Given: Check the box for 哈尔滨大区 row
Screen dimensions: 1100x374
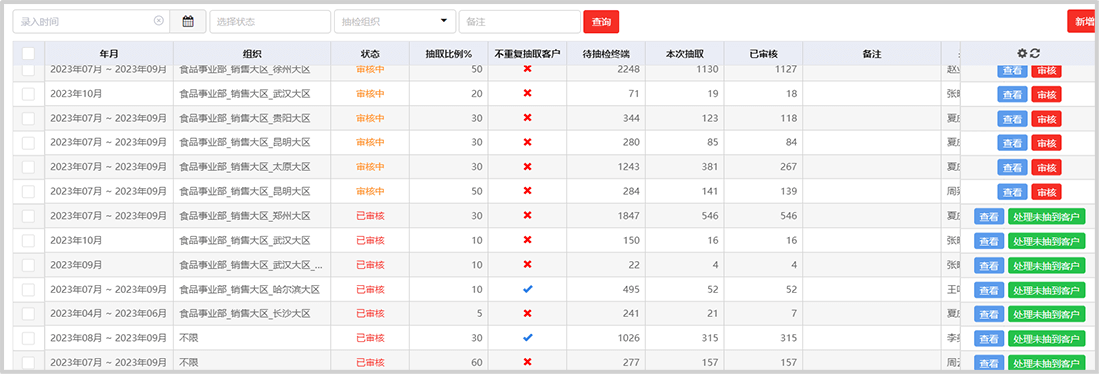Looking at the screenshot, I should (x=28, y=289).
